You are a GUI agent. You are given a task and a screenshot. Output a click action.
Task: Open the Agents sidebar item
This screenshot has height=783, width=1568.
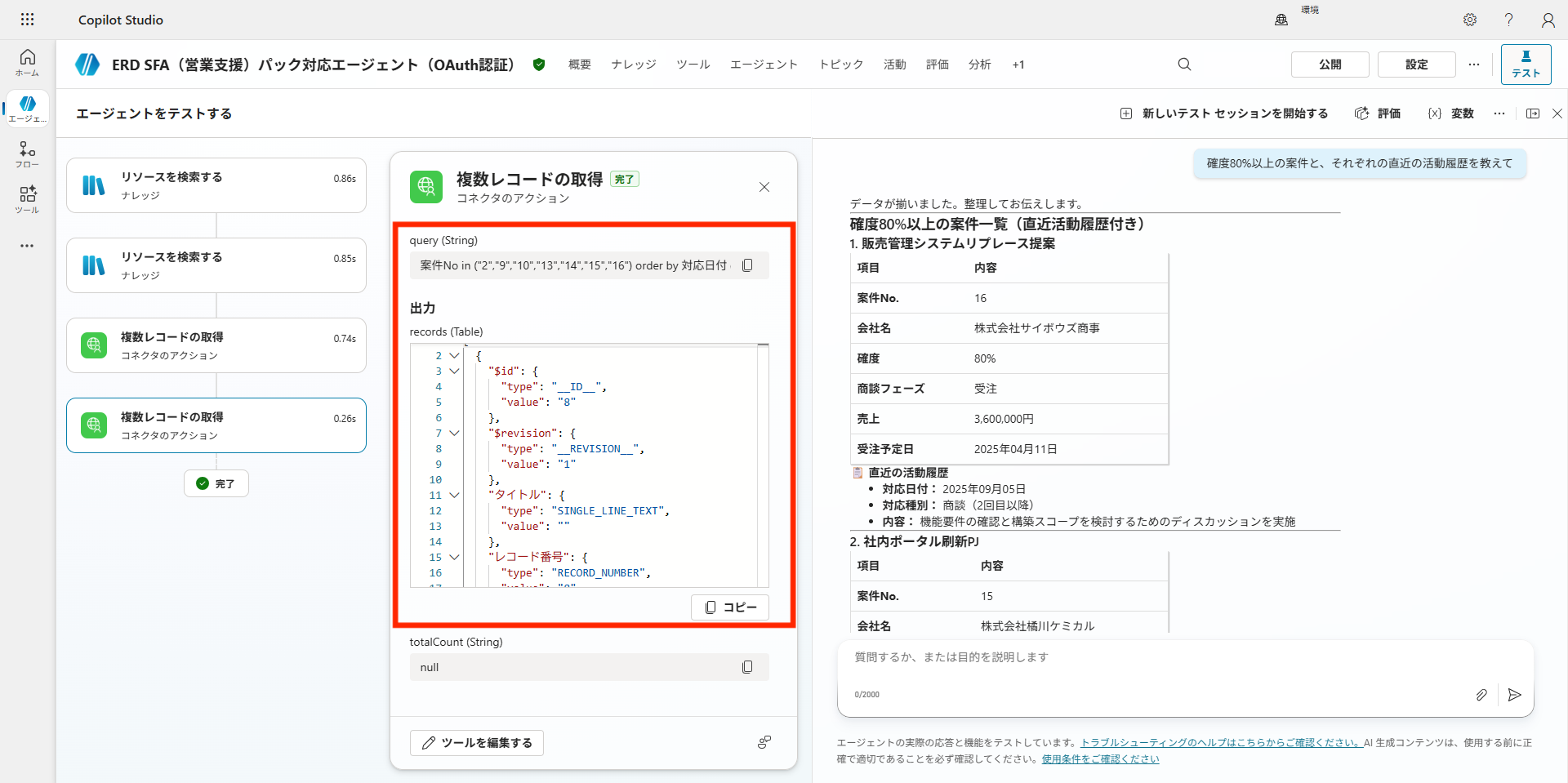[27, 109]
